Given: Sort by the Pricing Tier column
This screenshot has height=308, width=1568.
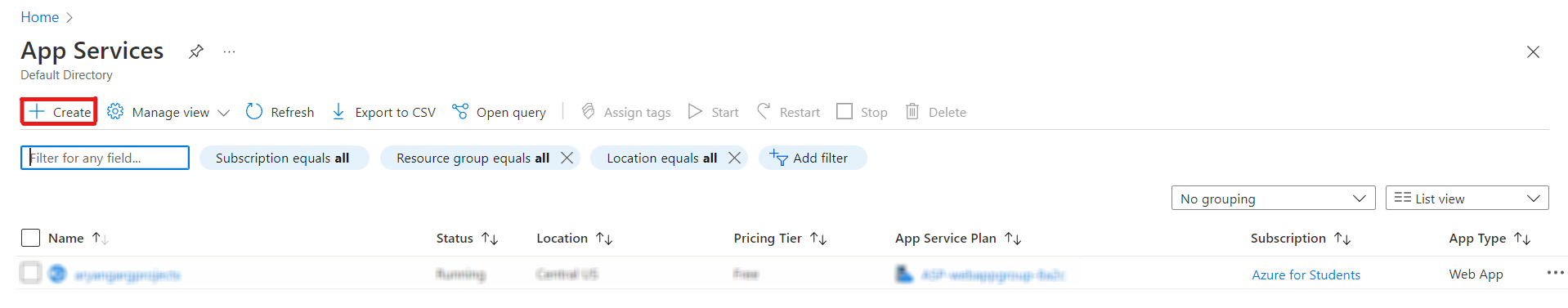Looking at the screenshot, I should 780,238.
